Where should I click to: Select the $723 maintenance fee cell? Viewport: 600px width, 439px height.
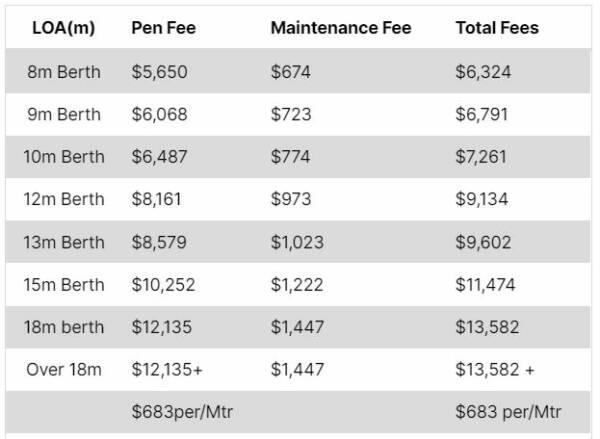290,114
